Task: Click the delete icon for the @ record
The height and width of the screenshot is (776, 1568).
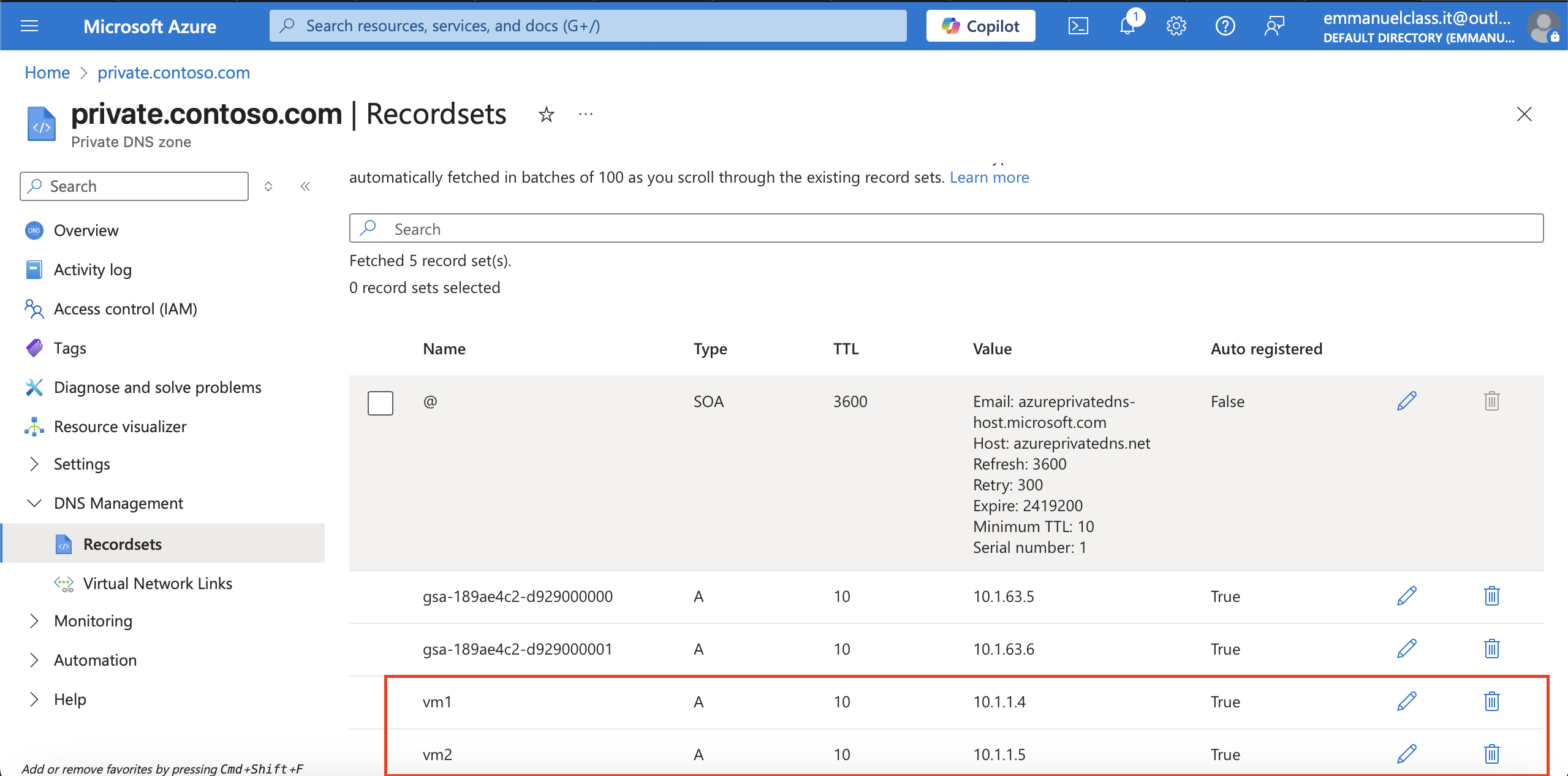Action: (x=1491, y=401)
